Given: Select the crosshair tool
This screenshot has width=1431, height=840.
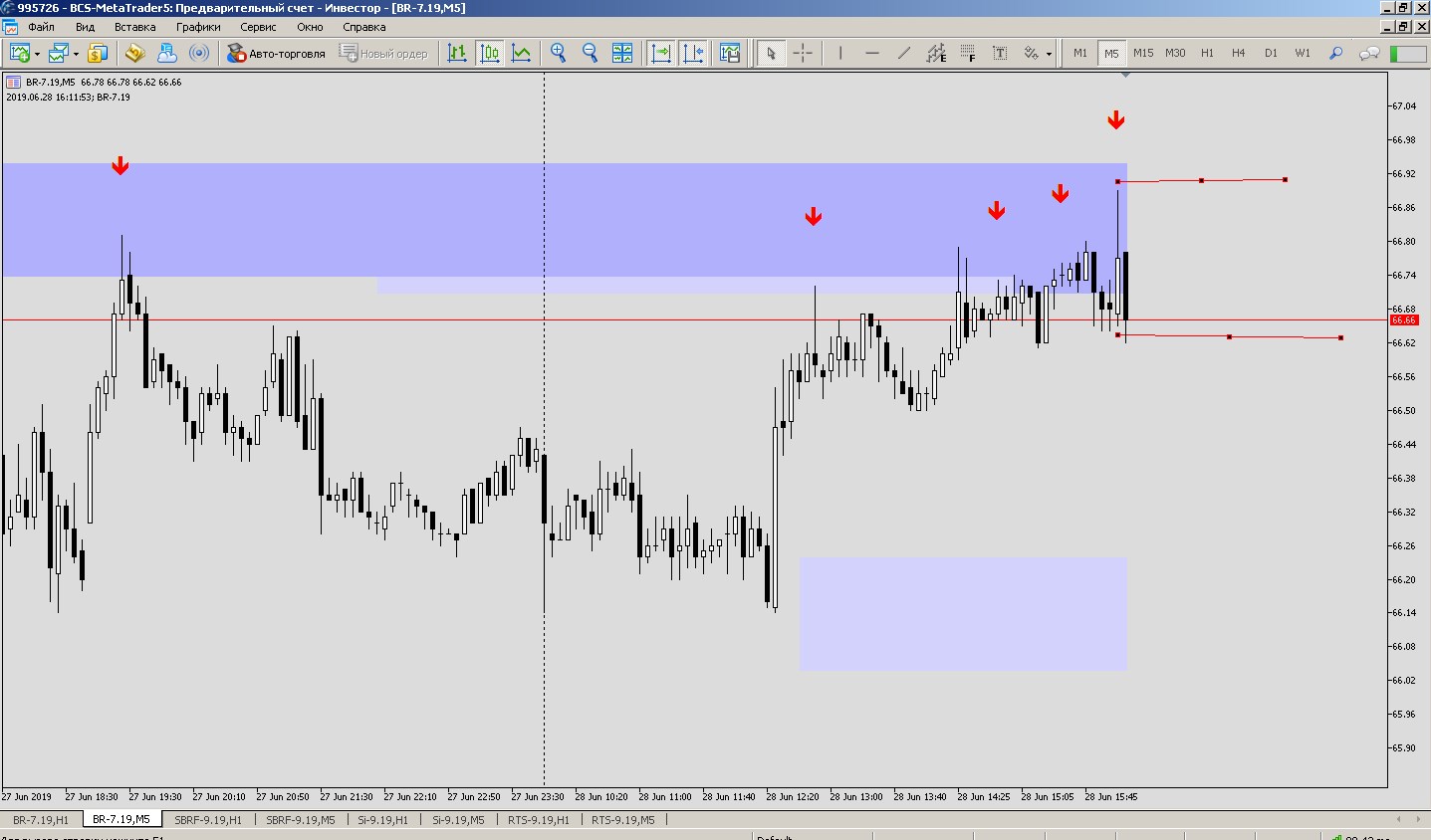Looking at the screenshot, I should [803, 53].
